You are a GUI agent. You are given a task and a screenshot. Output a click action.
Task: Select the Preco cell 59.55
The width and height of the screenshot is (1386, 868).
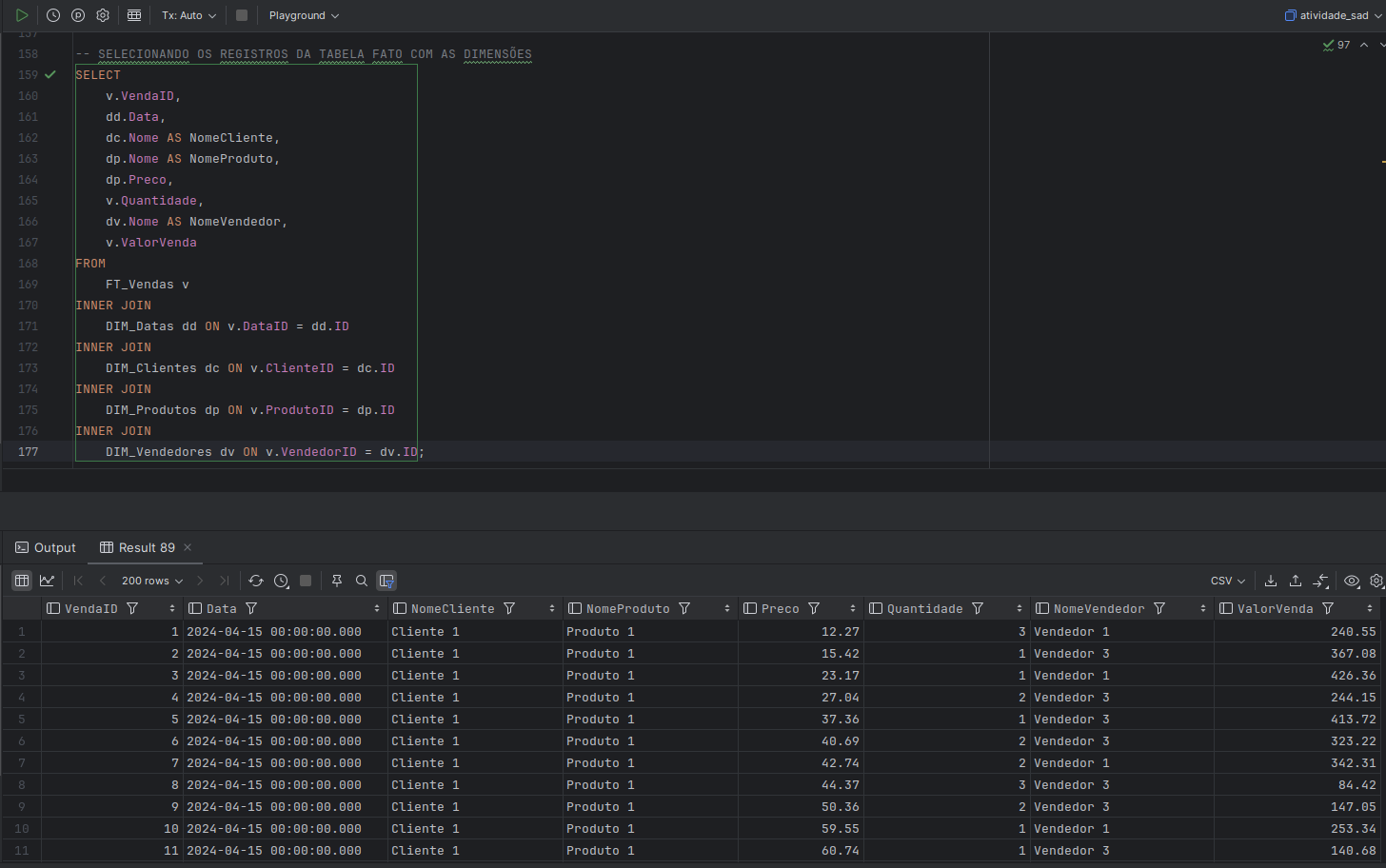pyautogui.click(x=802, y=828)
